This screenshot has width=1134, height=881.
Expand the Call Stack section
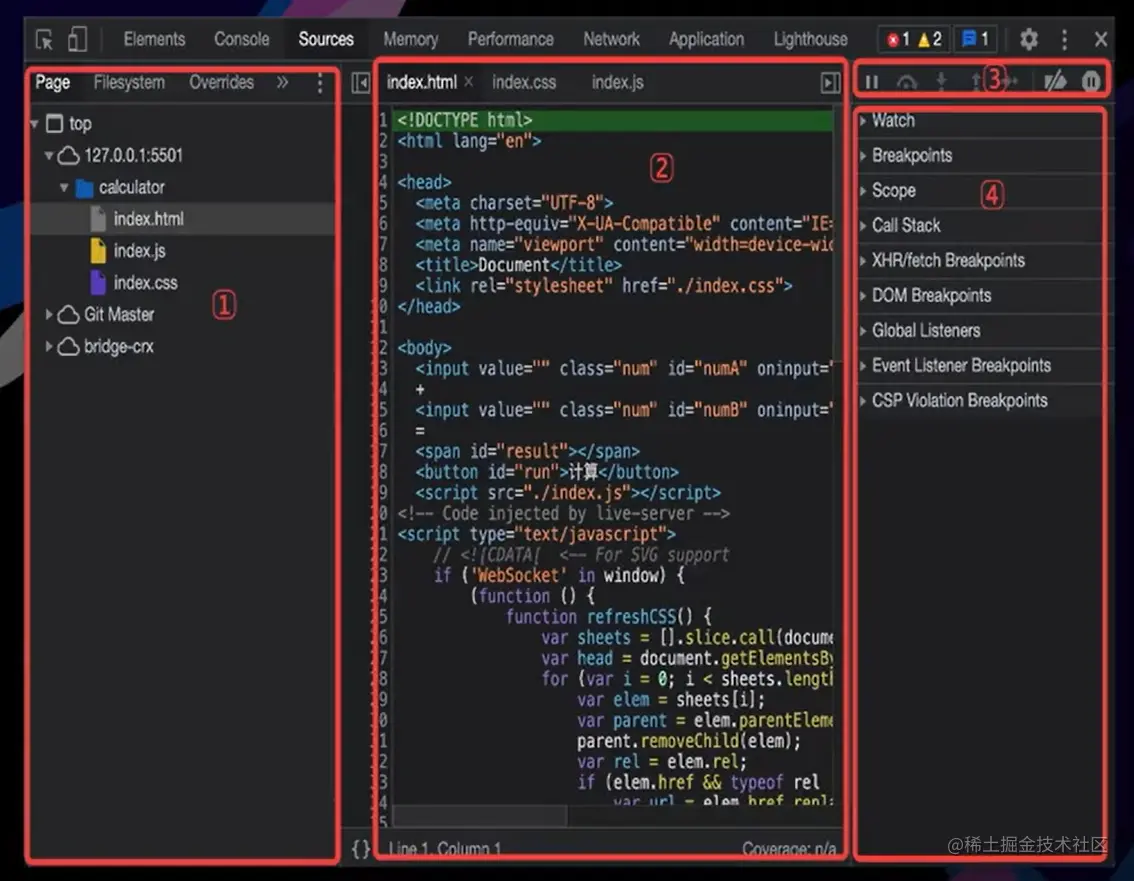(980, 226)
